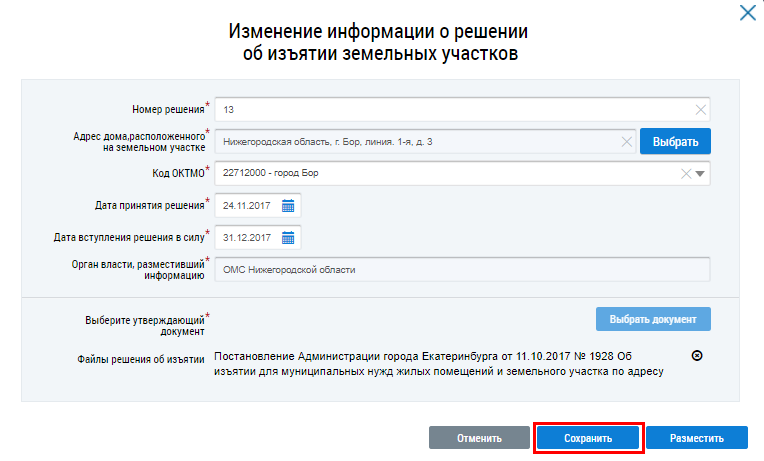Clear the Код ОКТМО selection
Screen dimensions: 764x461
point(686,173)
